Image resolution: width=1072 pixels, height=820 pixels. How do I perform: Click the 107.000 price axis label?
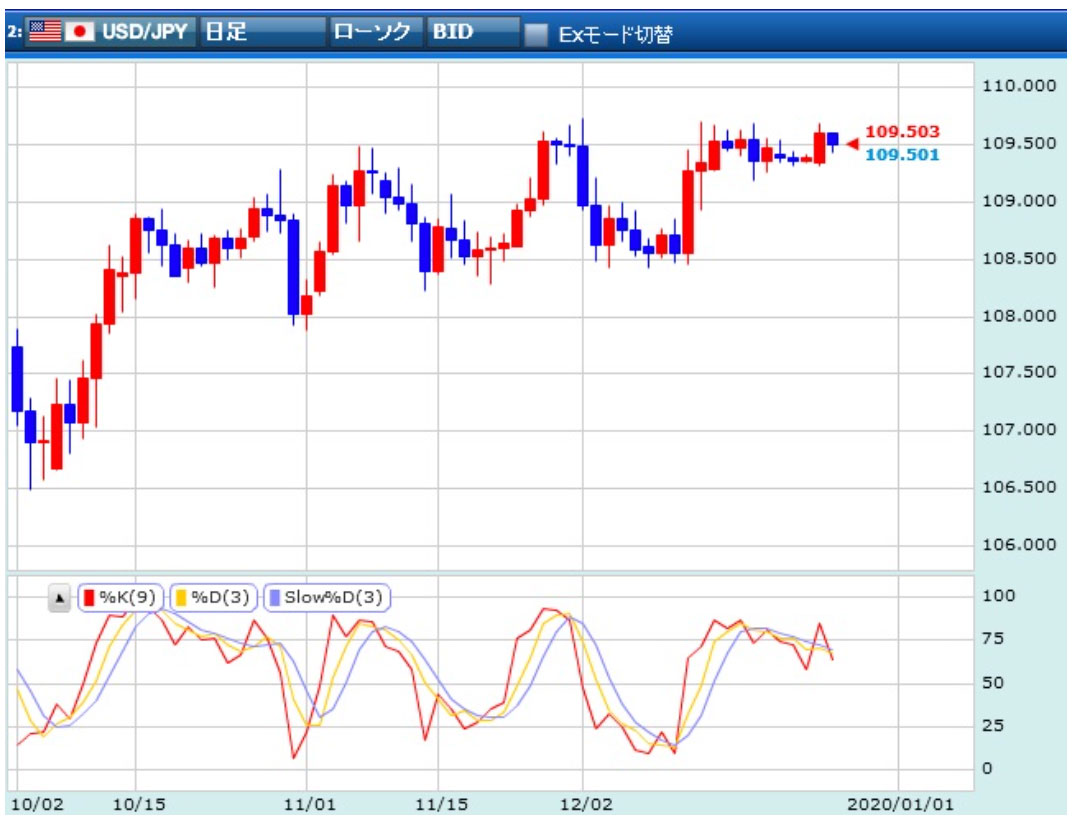coord(1019,429)
